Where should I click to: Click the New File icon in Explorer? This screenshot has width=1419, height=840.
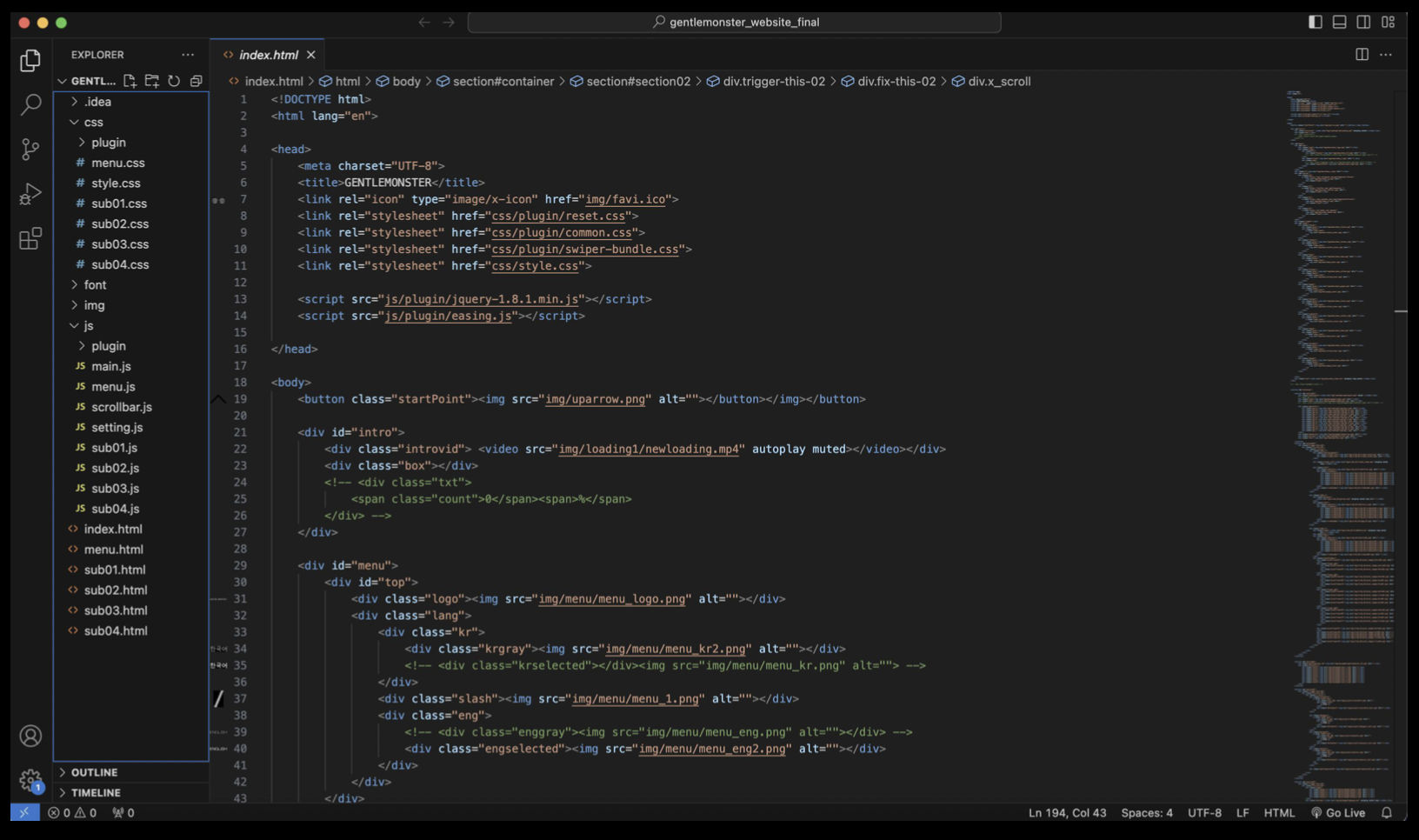point(130,81)
